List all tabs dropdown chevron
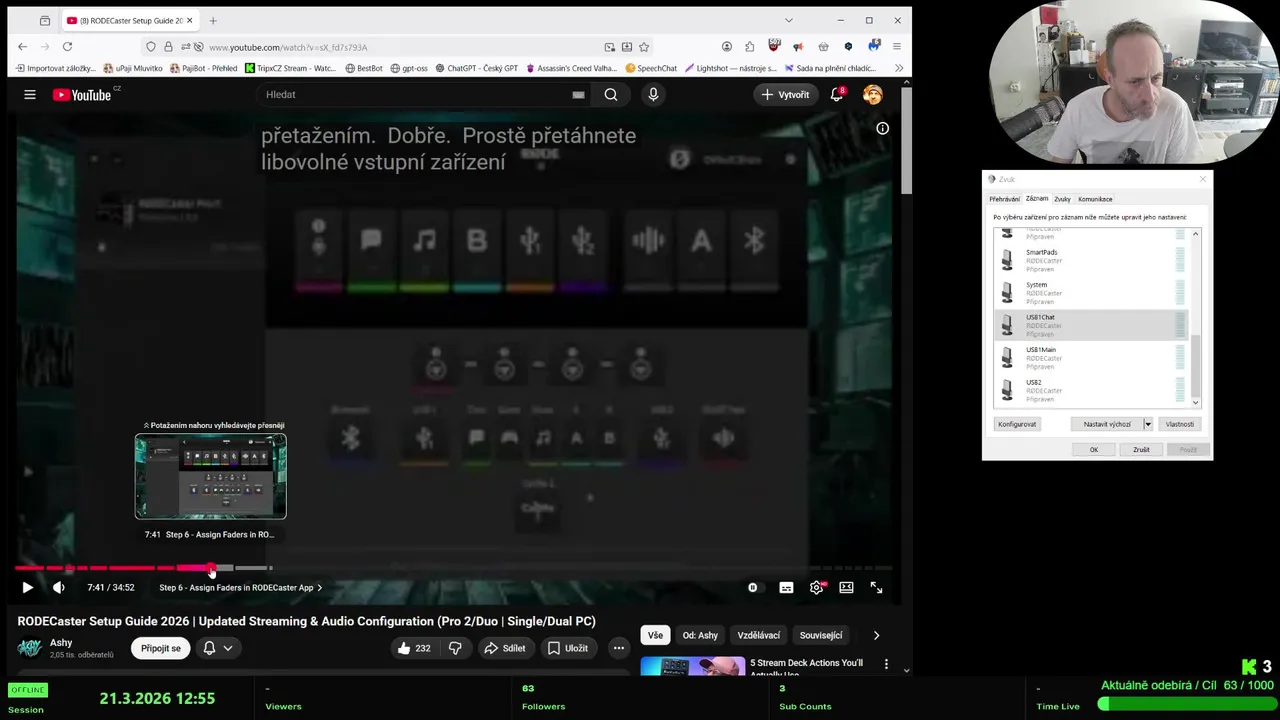The image size is (1280, 720). [x=788, y=20]
